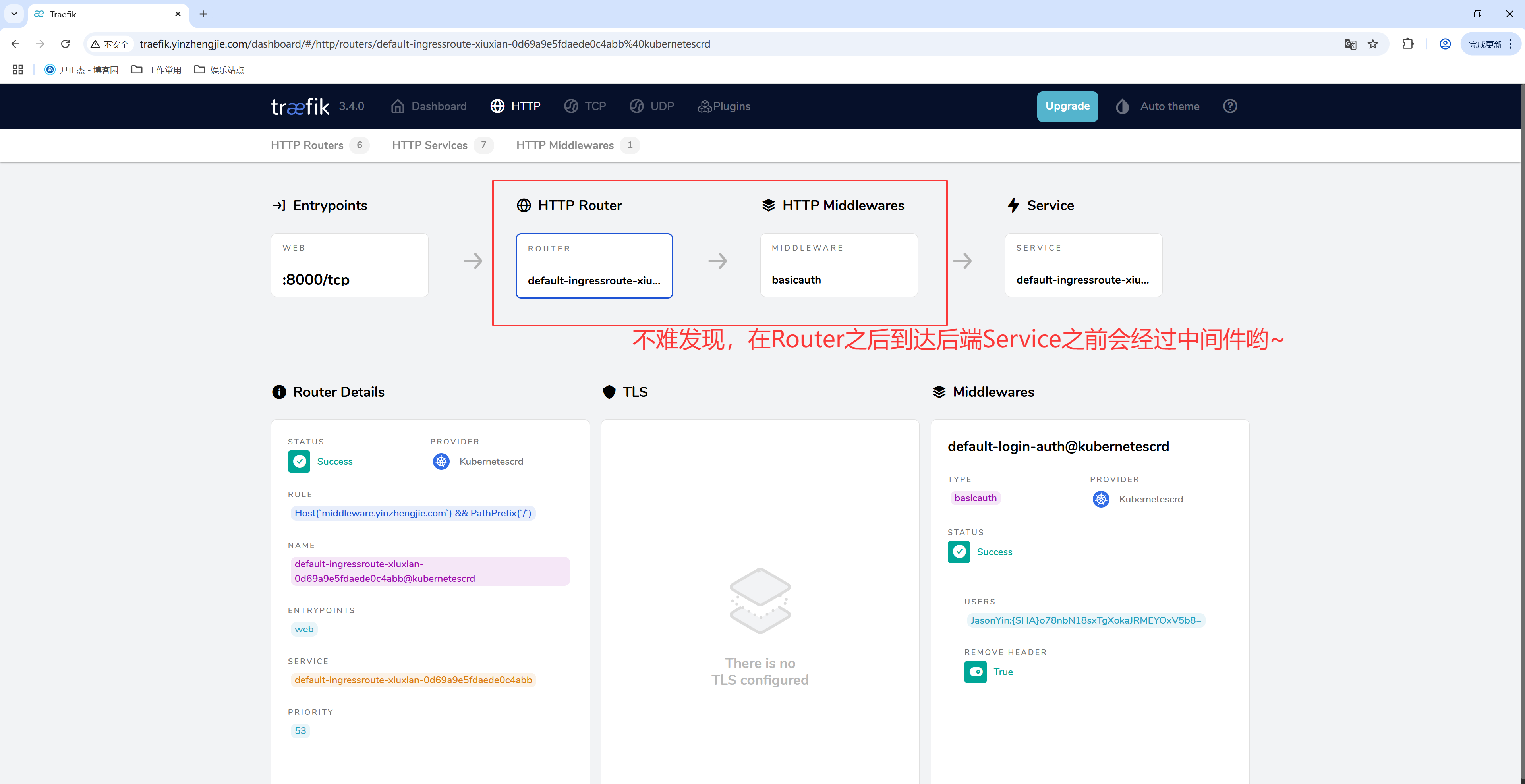1525x784 pixels.
Task: Click the address bar URL field
Action: click(x=425, y=44)
